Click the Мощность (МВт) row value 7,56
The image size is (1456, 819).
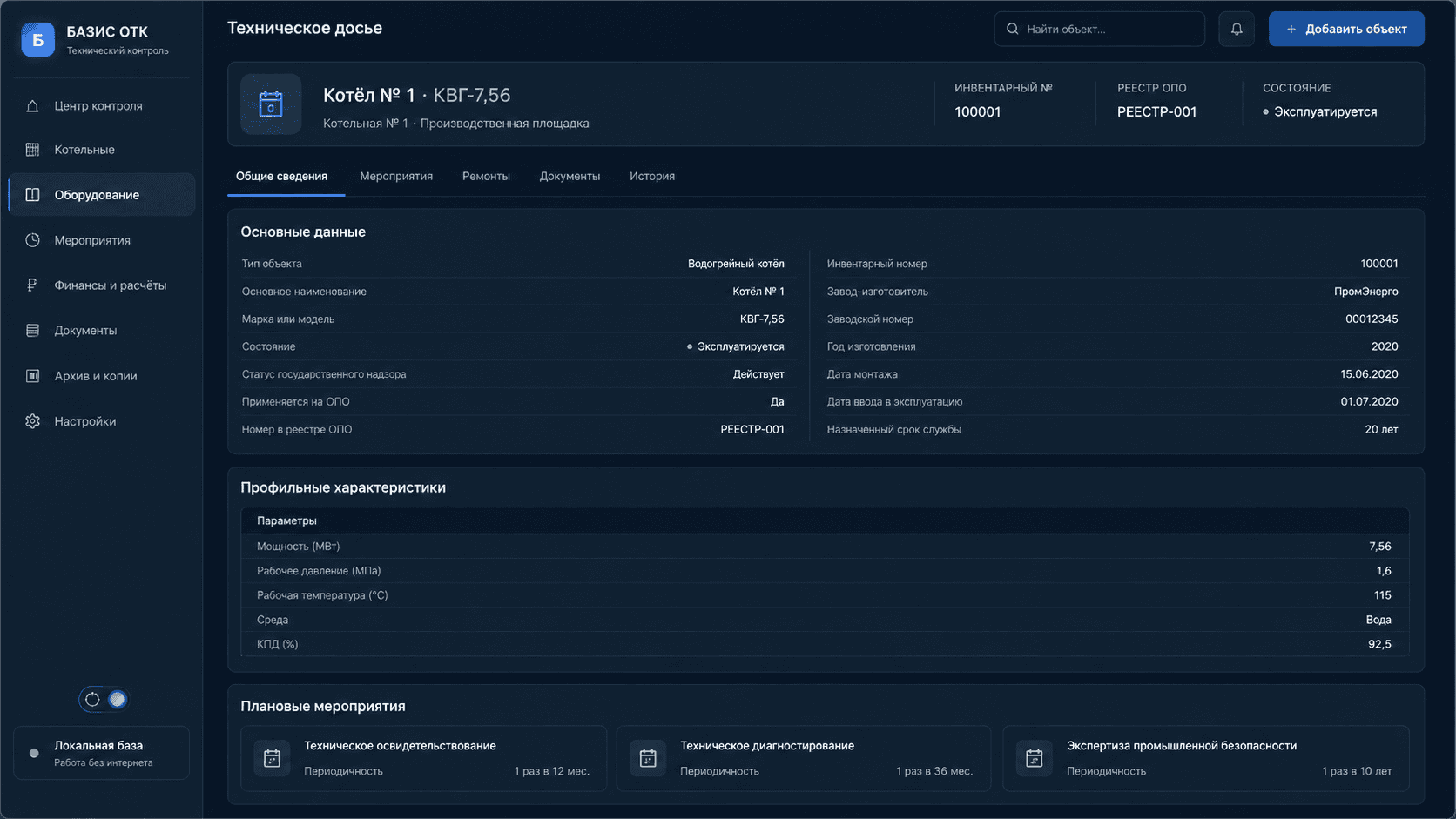1380,547
